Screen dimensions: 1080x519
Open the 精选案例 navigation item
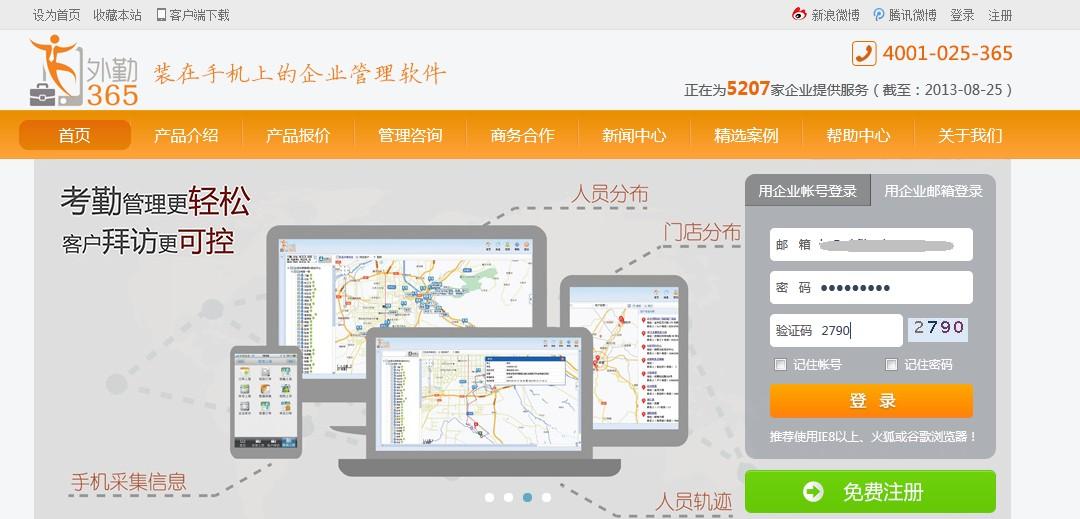point(746,136)
